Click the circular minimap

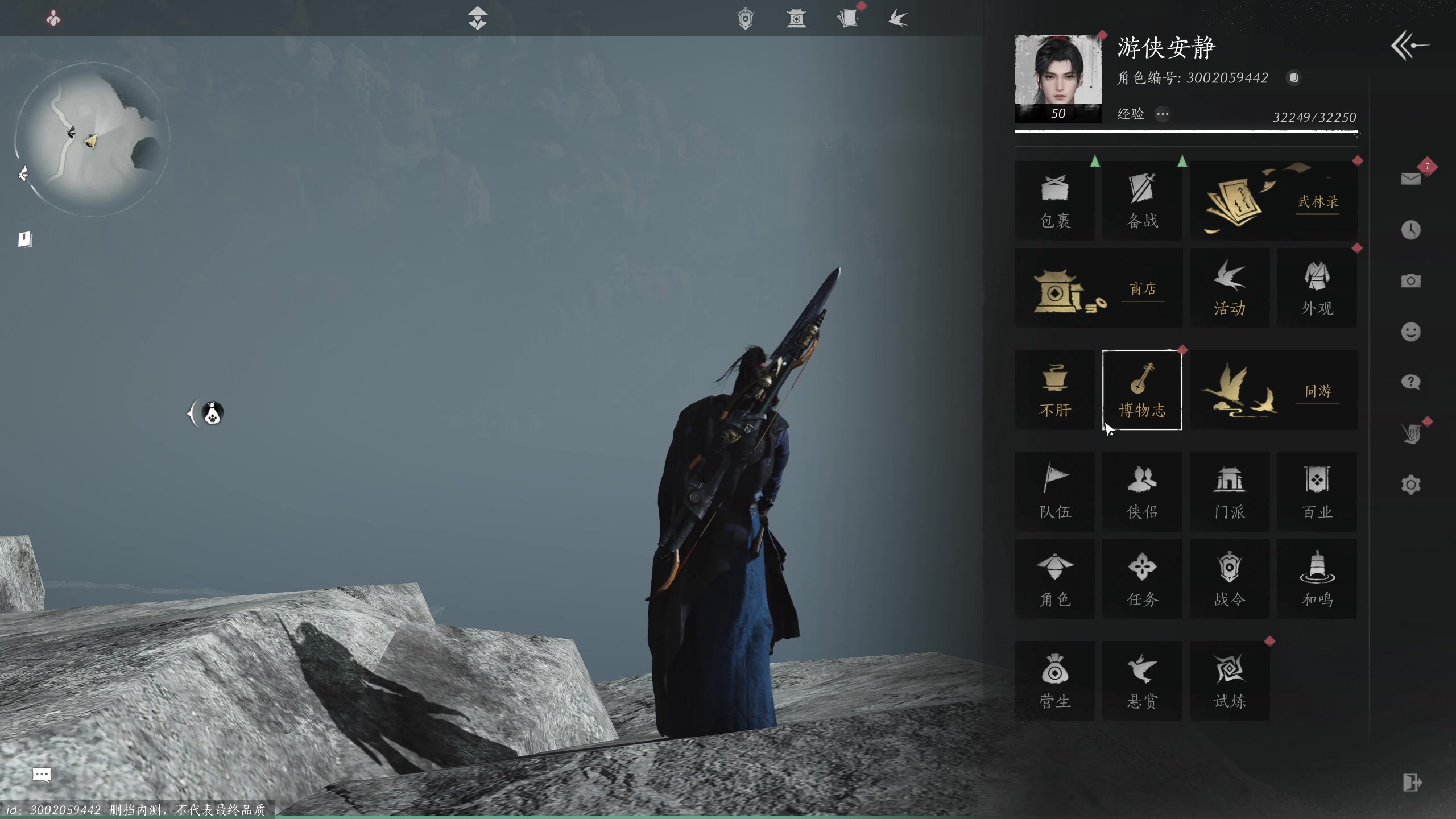click(92, 139)
